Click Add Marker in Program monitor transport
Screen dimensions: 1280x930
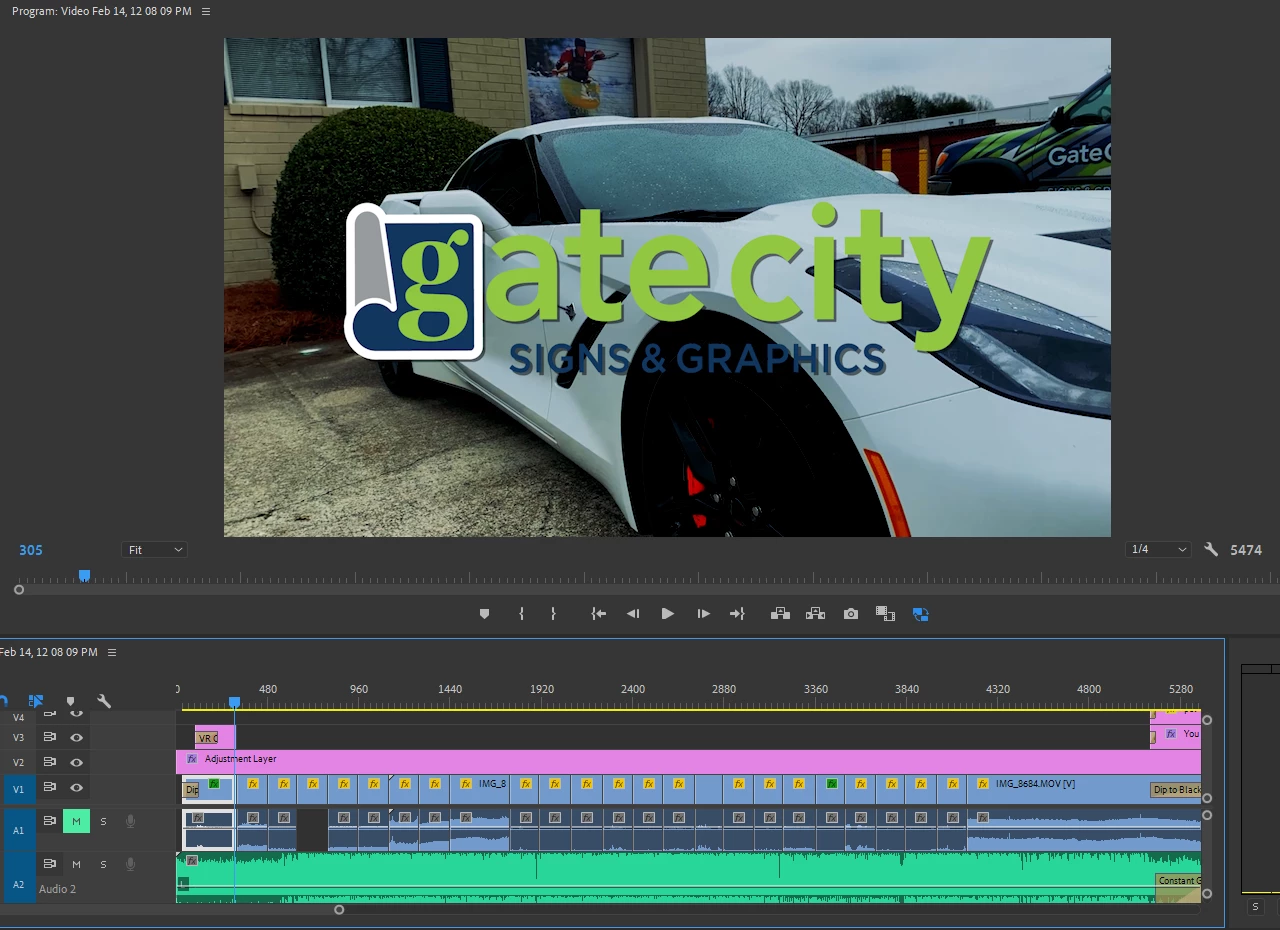[485, 614]
